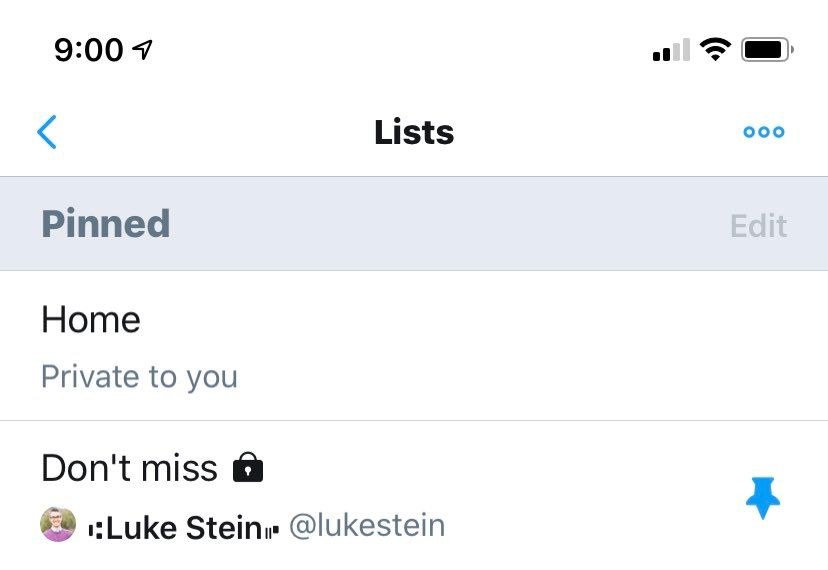Tap the battery indicator icon
Image resolution: width=828 pixels, height=570 pixels.
(767, 49)
